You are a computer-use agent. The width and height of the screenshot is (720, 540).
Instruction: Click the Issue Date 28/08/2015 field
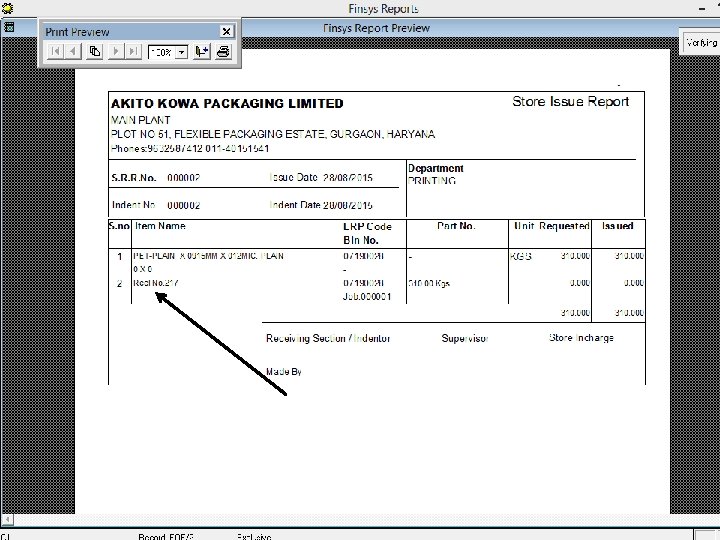pos(321,177)
